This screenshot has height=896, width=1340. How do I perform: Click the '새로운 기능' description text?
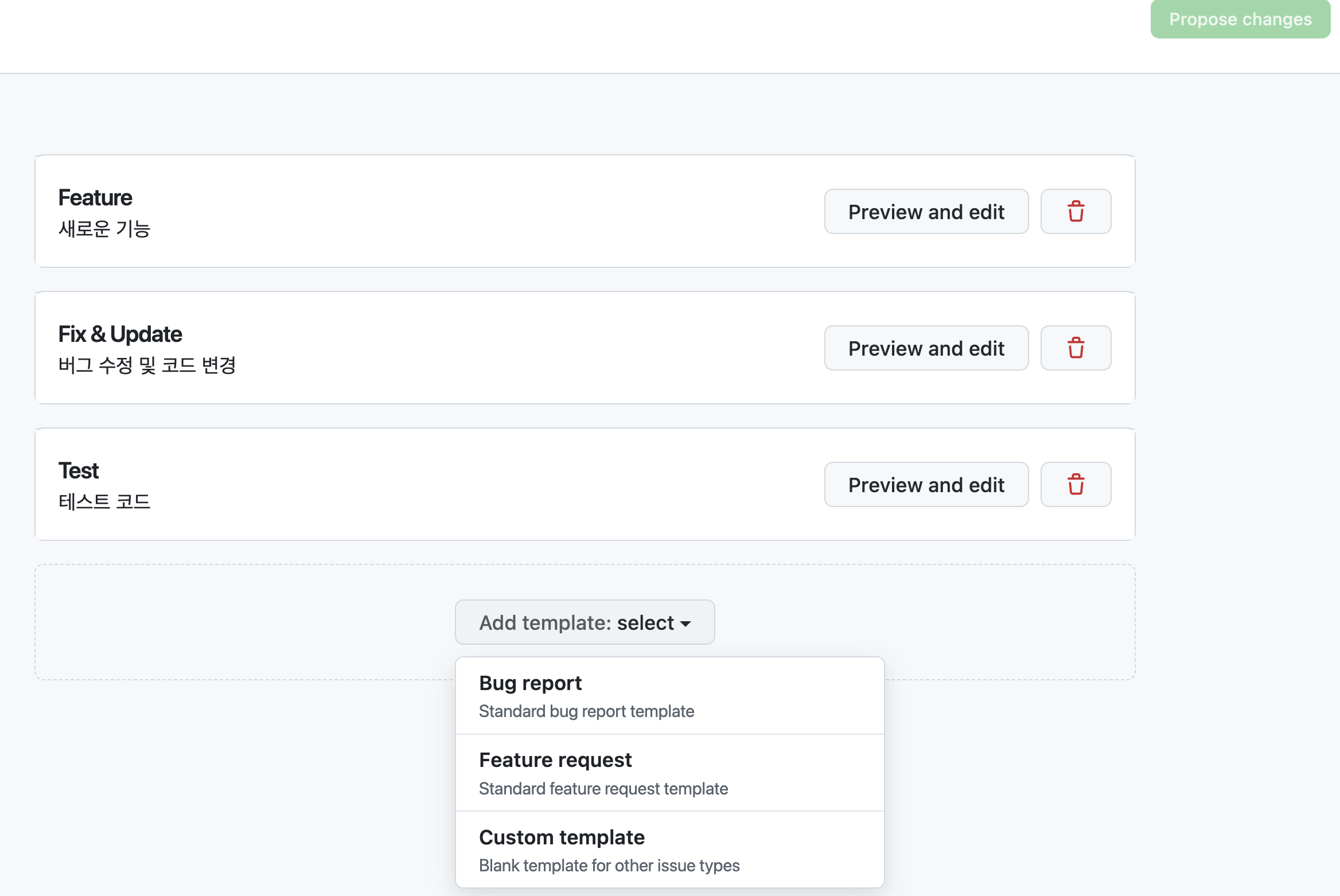coord(104,229)
